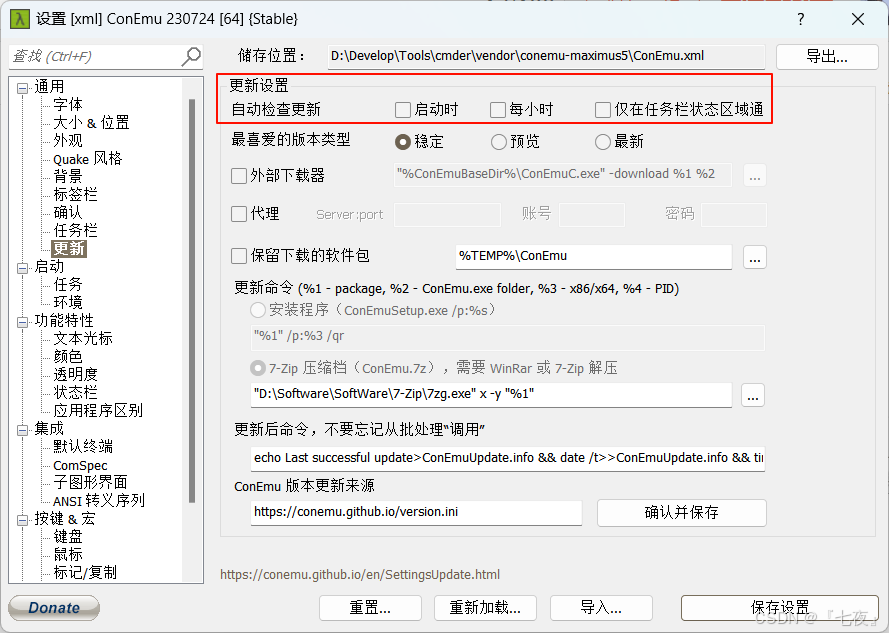Open the 文本光标 settings page
This screenshot has width=889, height=633.
pos(83,339)
